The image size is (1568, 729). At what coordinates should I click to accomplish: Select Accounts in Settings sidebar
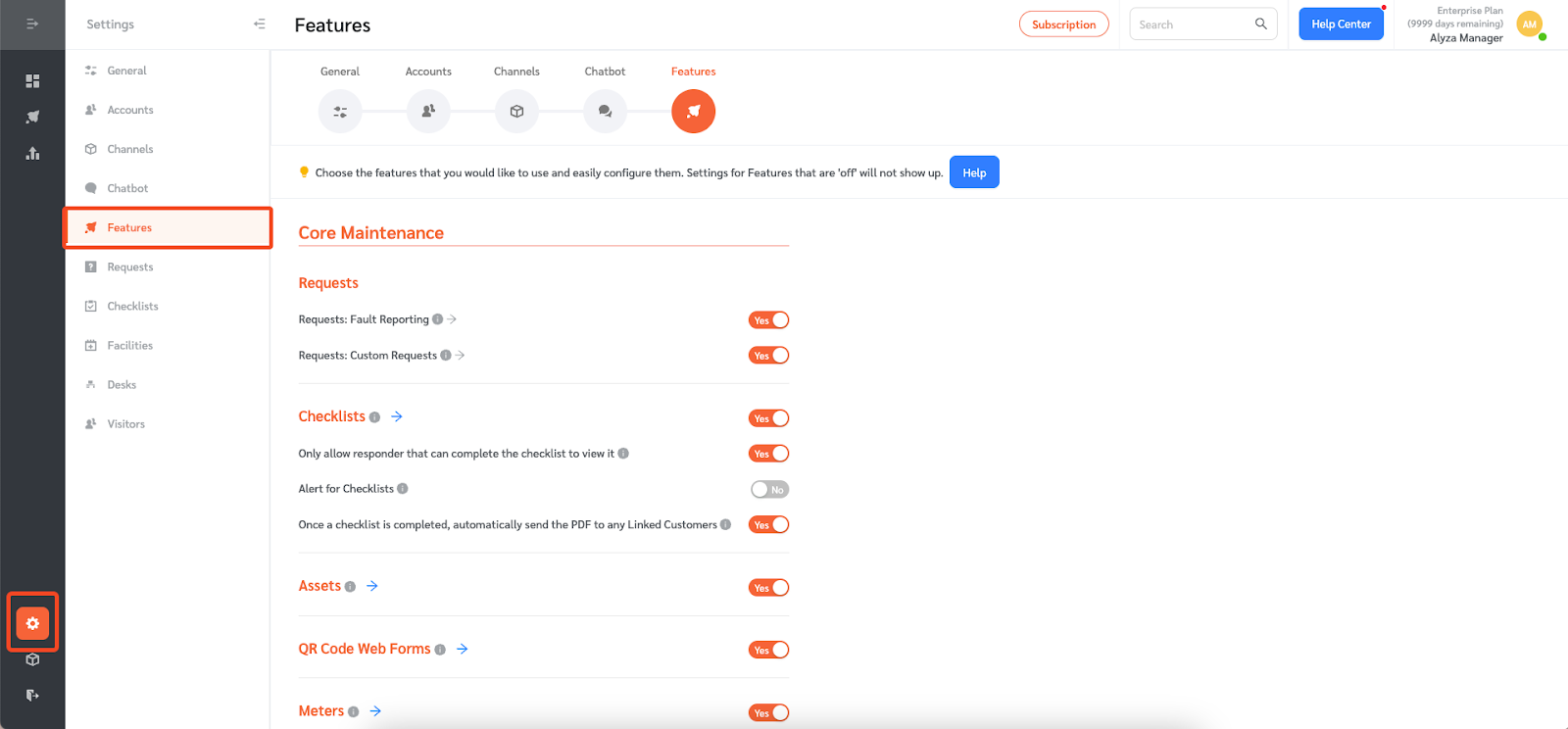(168, 110)
